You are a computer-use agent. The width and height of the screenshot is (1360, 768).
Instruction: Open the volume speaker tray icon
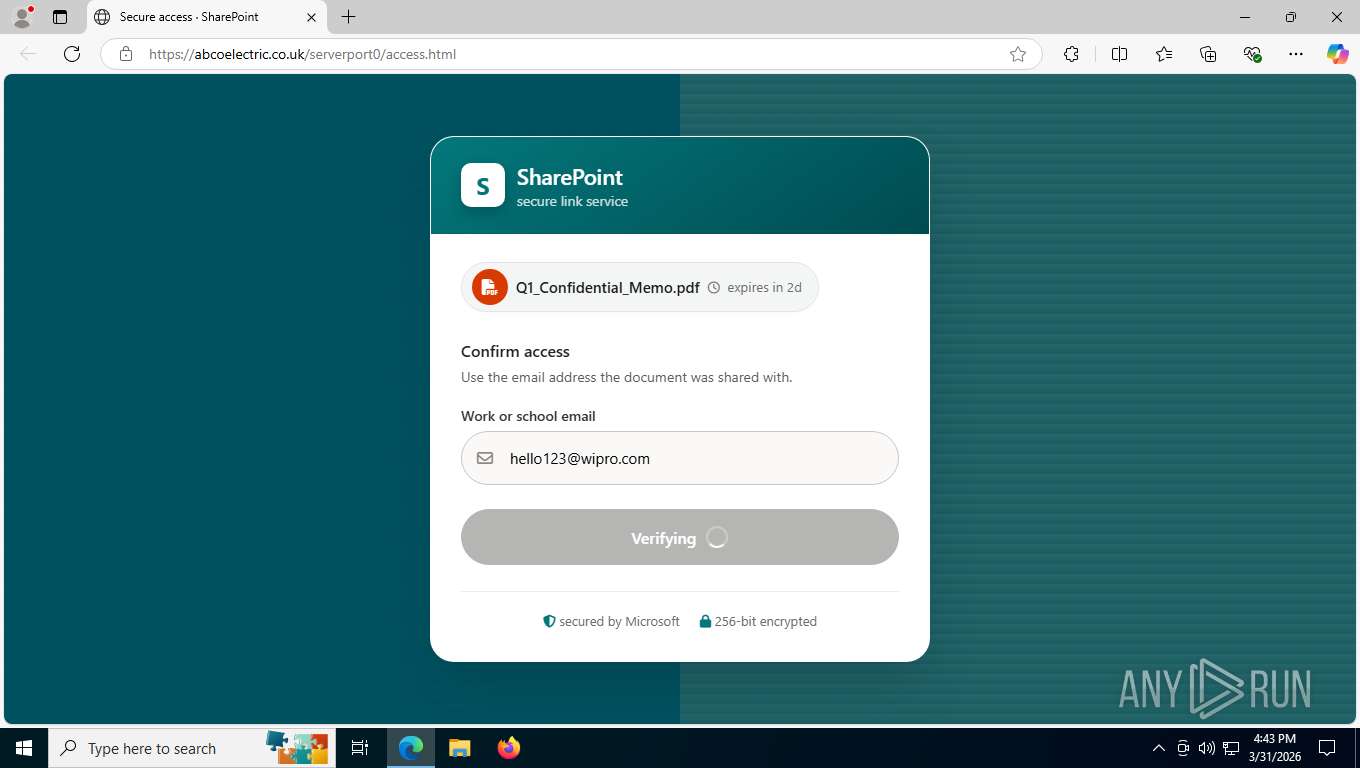(x=1206, y=748)
